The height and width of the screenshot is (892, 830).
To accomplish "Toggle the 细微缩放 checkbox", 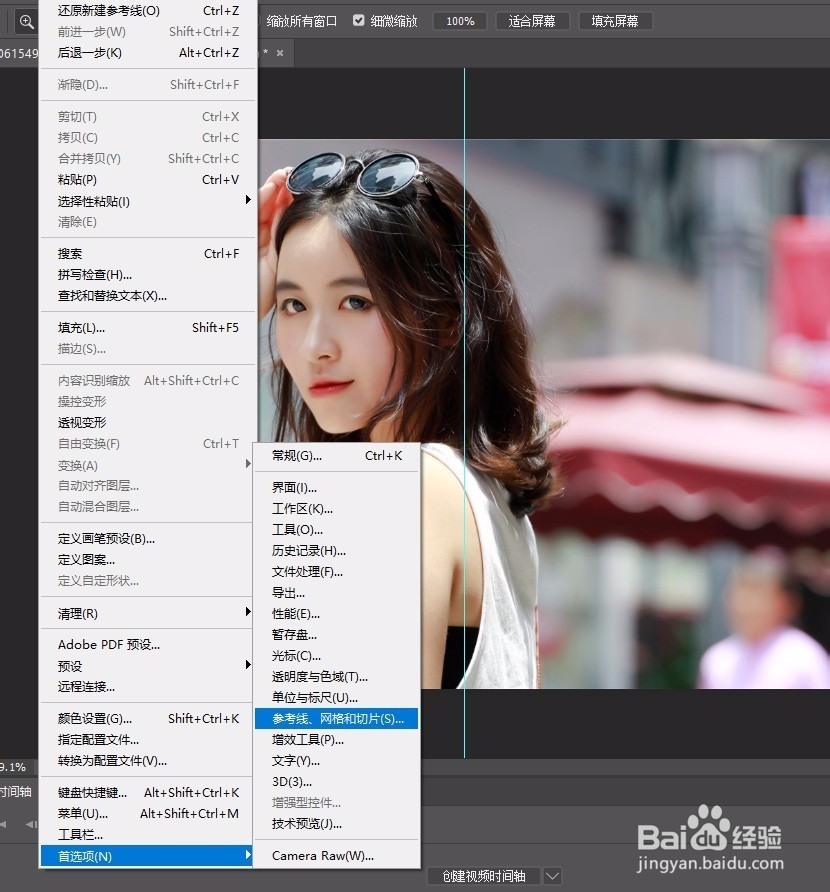I will [x=358, y=20].
